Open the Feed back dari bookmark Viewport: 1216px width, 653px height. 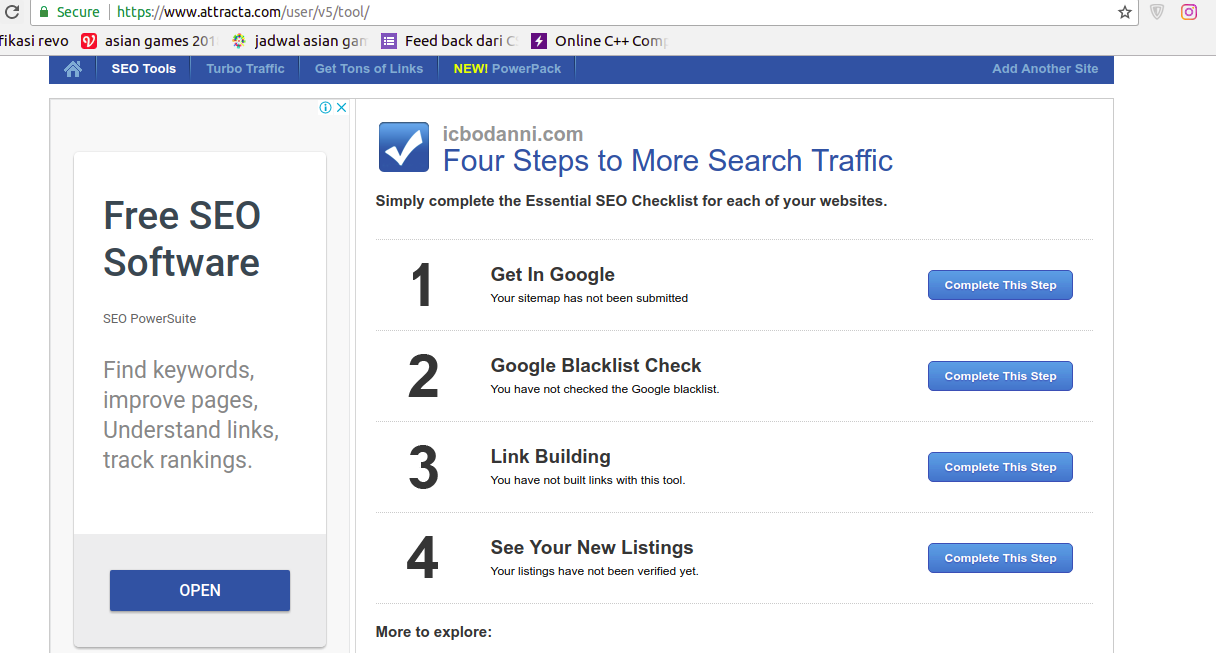coord(449,41)
